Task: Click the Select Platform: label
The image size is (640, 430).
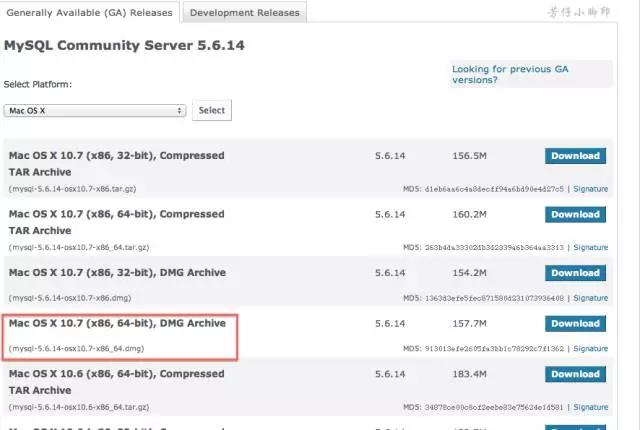Action: coord(38,84)
